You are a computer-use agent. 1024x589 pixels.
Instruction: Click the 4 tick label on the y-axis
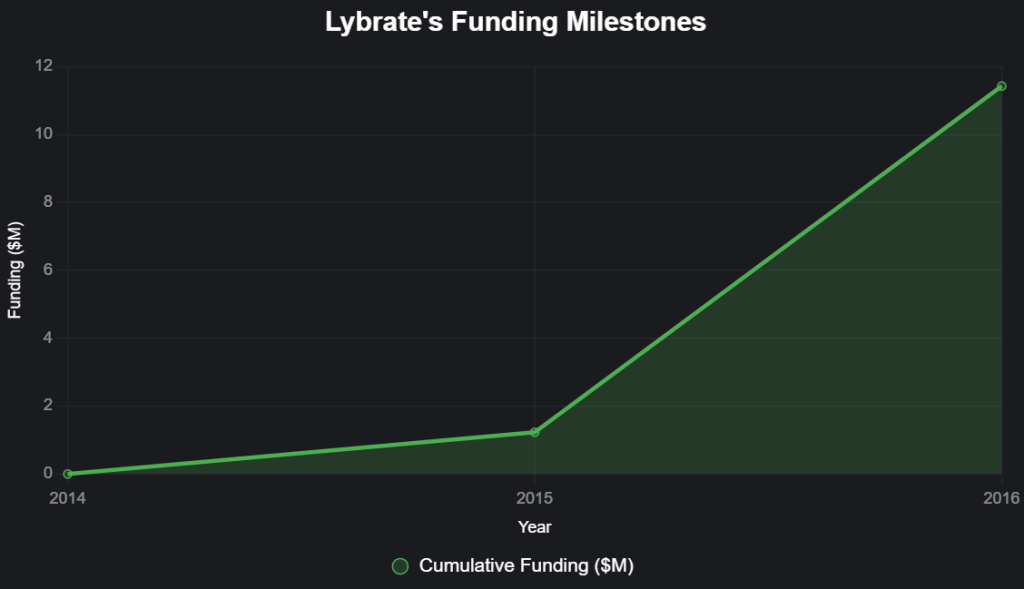(47, 338)
